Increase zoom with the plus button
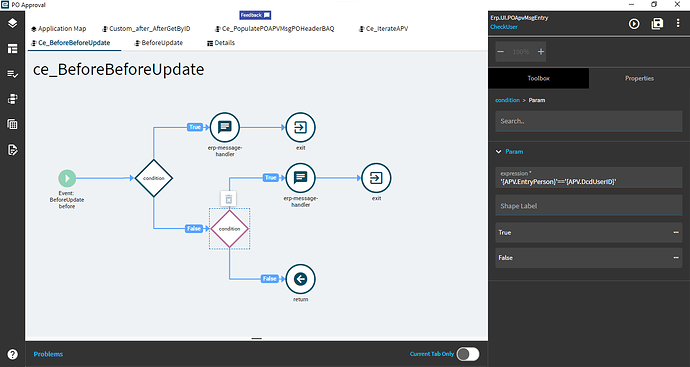This screenshot has width=690, height=367. 541,51
